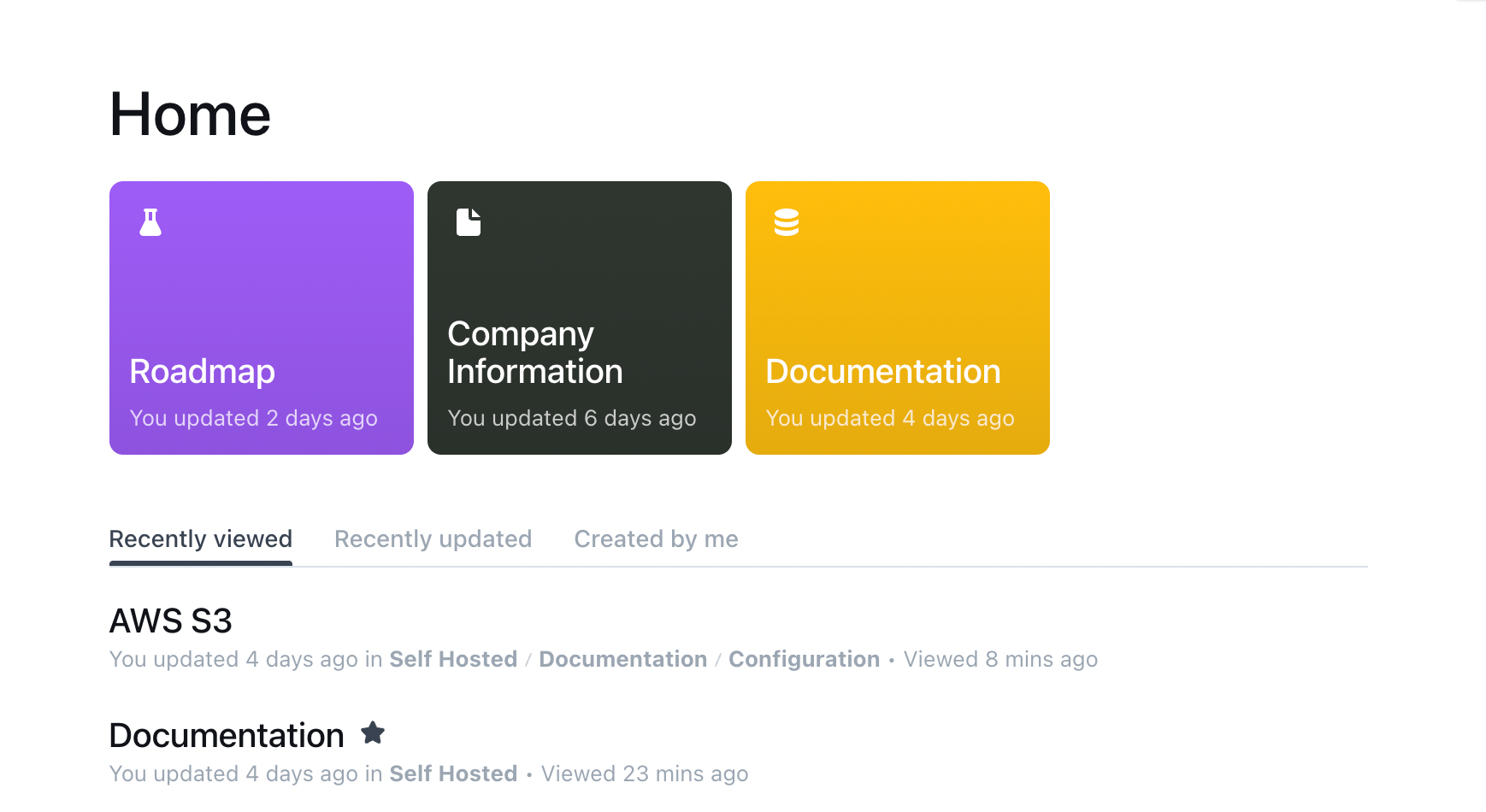
Task: Open the Documentation document in the recent list
Action: 227,735
